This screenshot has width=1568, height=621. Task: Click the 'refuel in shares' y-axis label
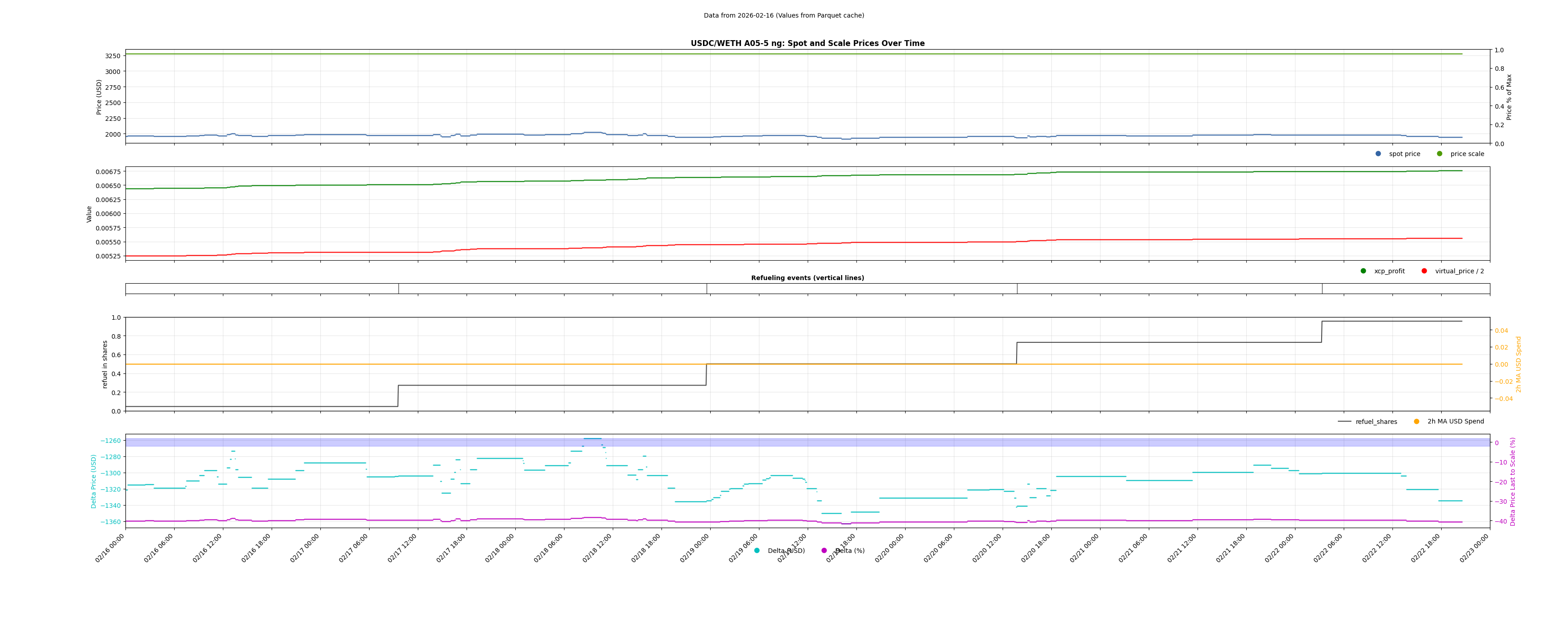click(x=105, y=364)
